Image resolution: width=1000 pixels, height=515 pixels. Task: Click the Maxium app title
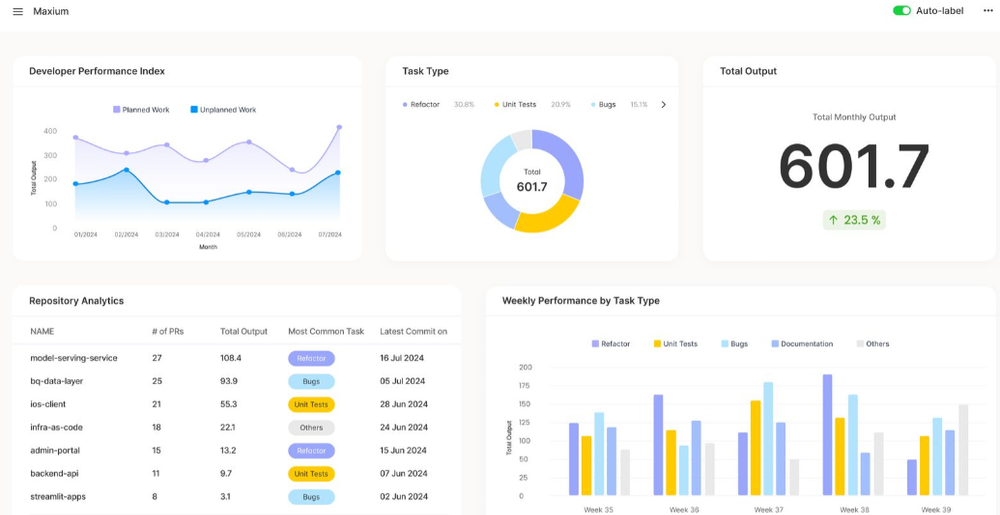(x=51, y=11)
